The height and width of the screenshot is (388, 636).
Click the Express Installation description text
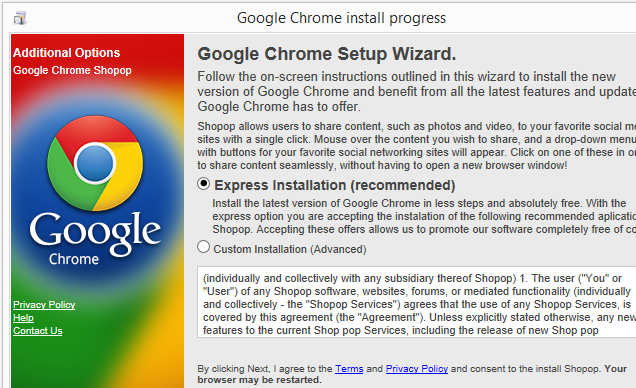tap(424, 216)
